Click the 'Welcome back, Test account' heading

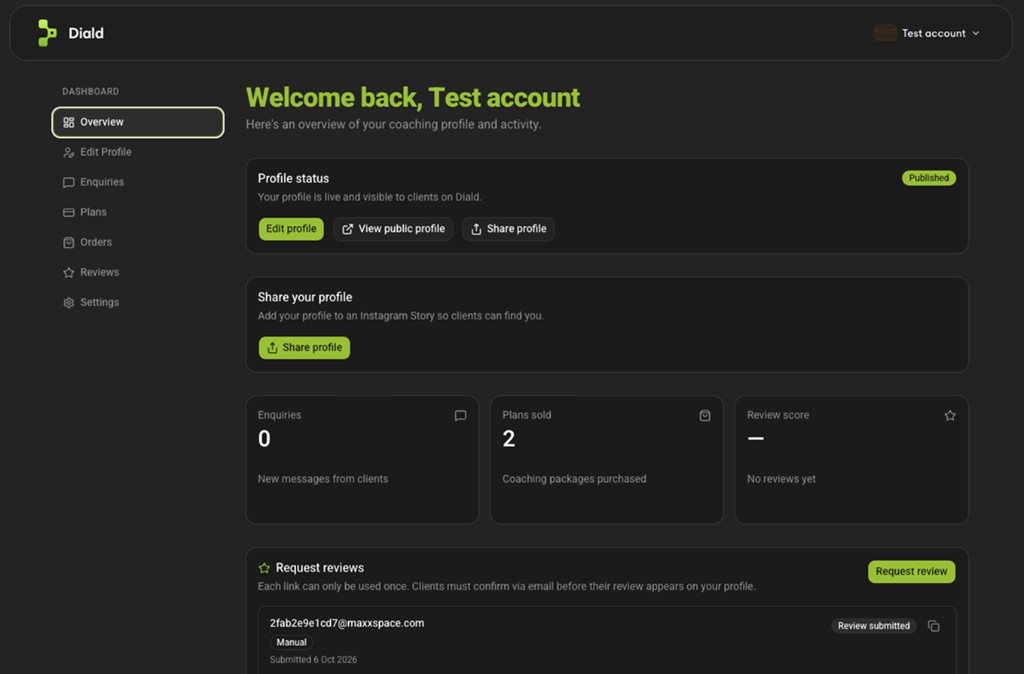coord(413,97)
